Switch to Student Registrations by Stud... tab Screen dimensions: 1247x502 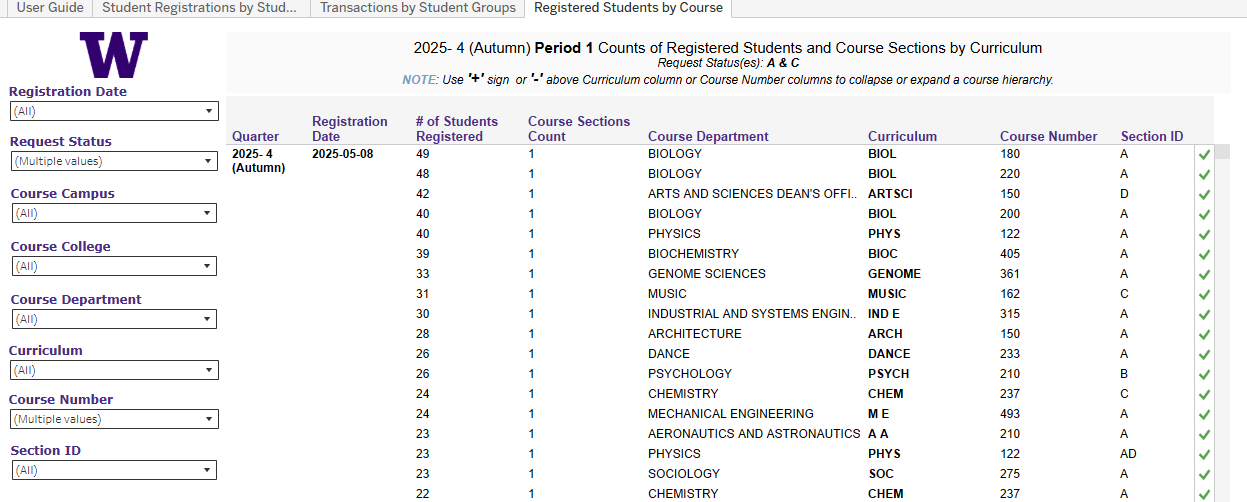(x=200, y=8)
